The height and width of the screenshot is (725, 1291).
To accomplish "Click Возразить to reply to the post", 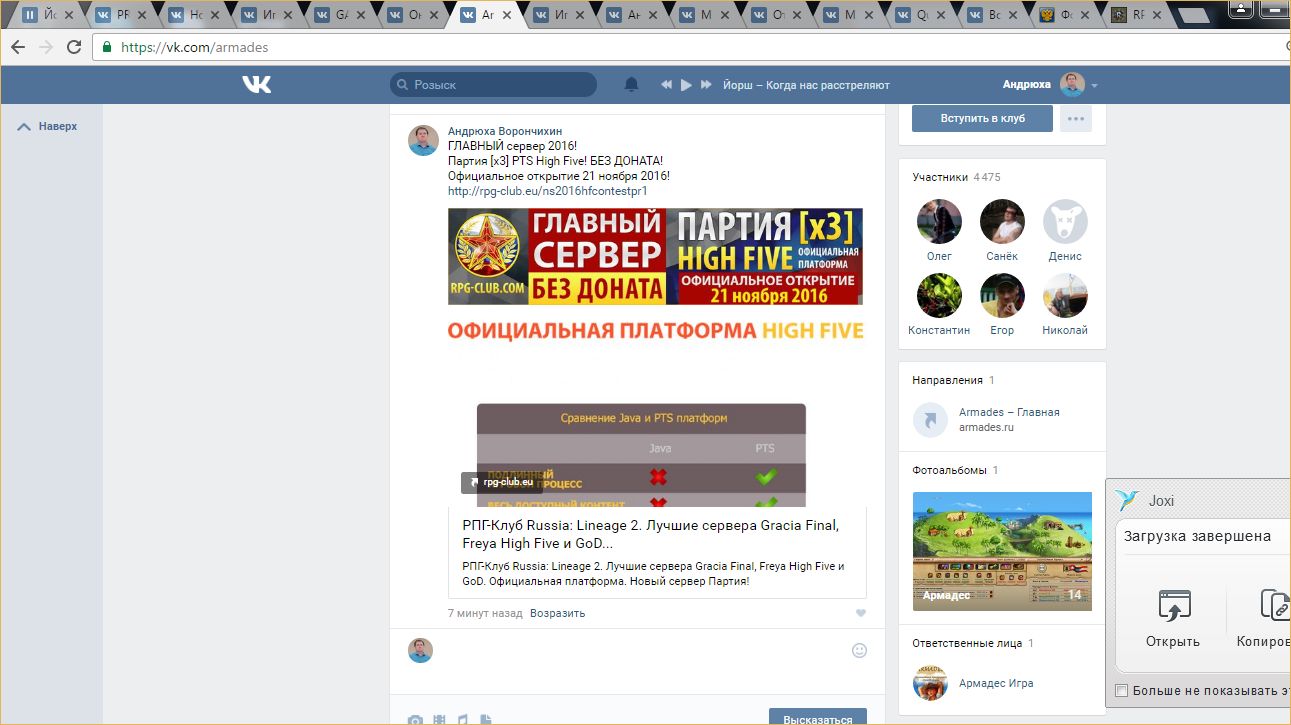I will [x=557, y=613].
